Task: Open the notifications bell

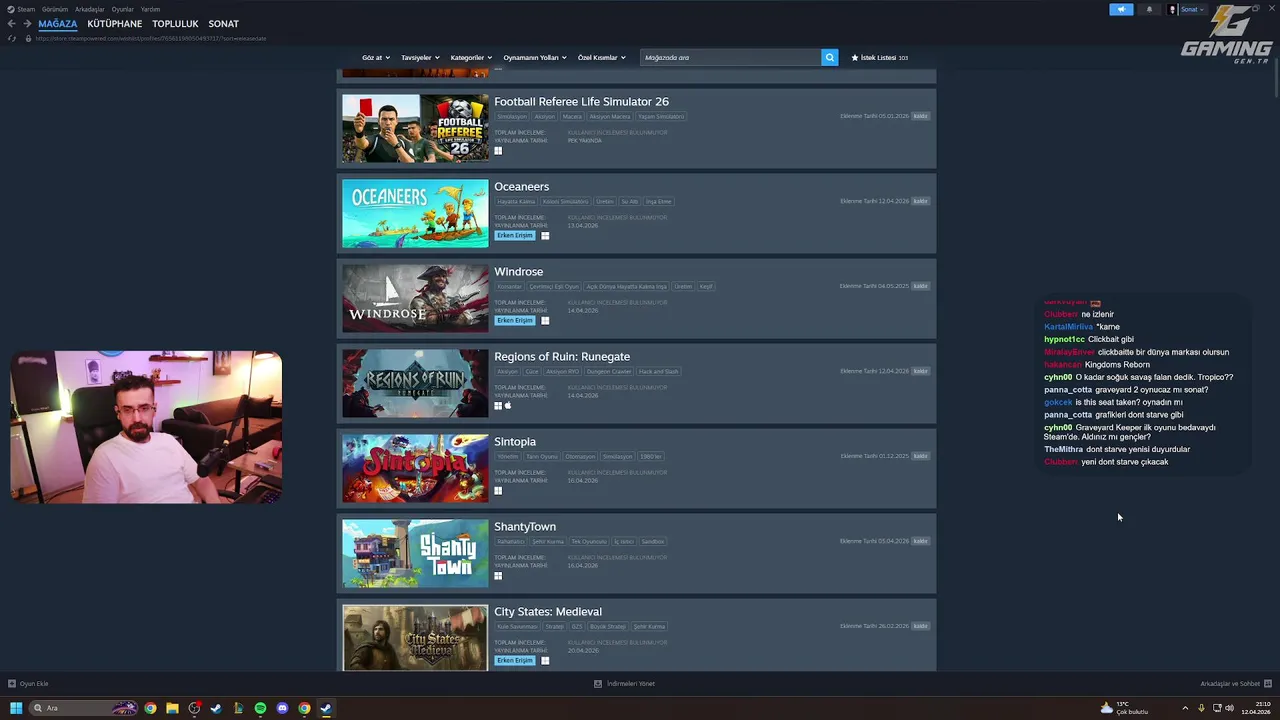Action: pos(1149,9)
